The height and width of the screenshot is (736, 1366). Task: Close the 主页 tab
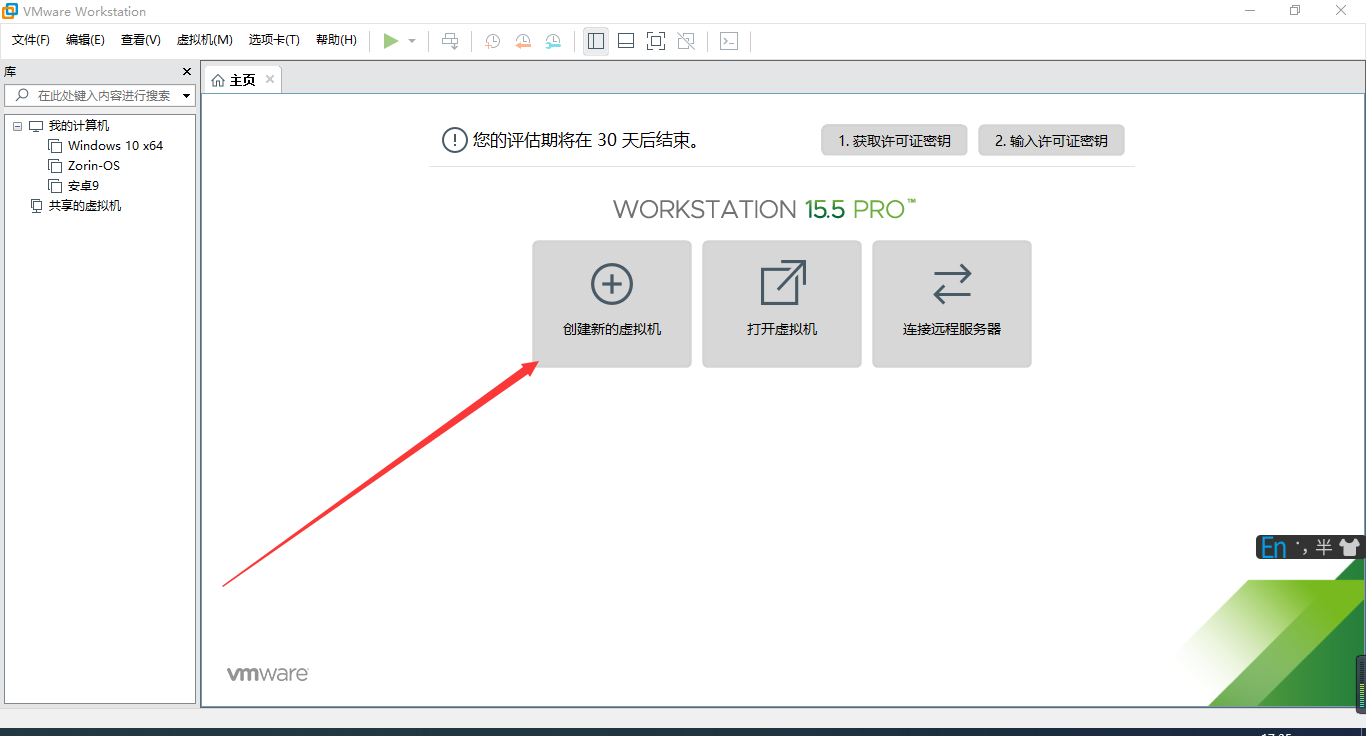point(270,79)
